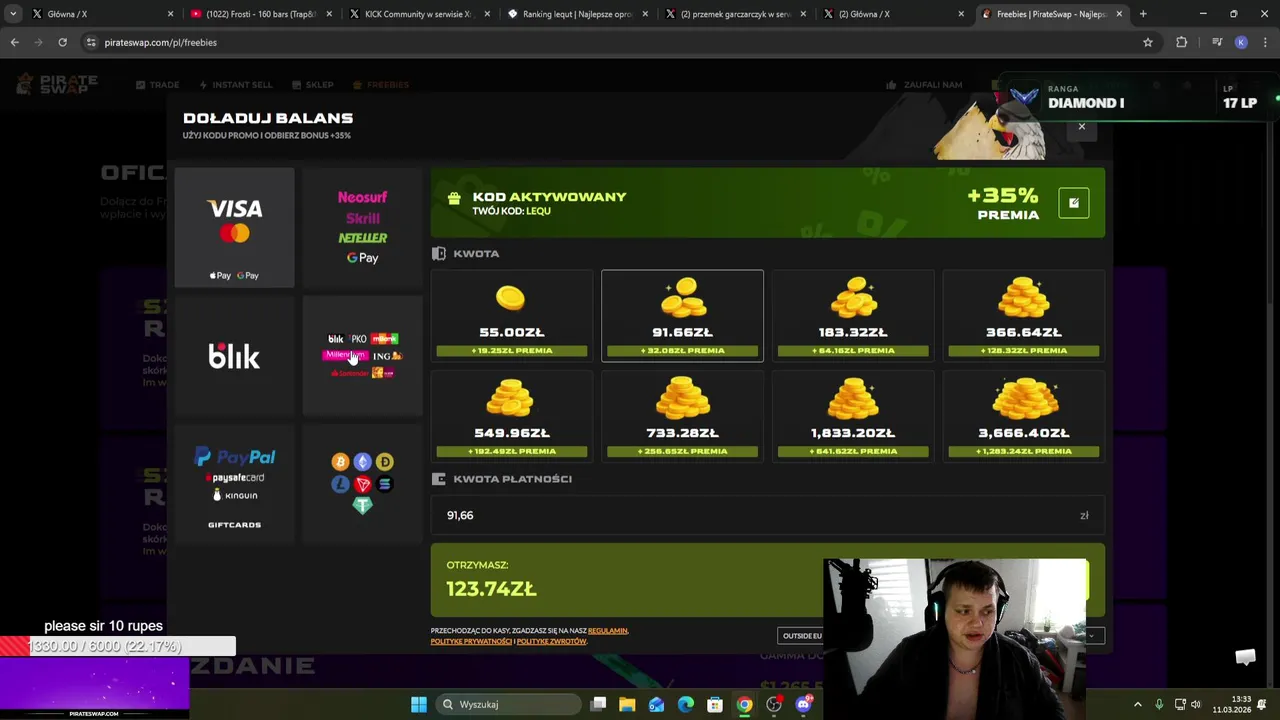Open the Chrome profile avatar
Screen dimensions: 1280x720
click(1241, 42)
